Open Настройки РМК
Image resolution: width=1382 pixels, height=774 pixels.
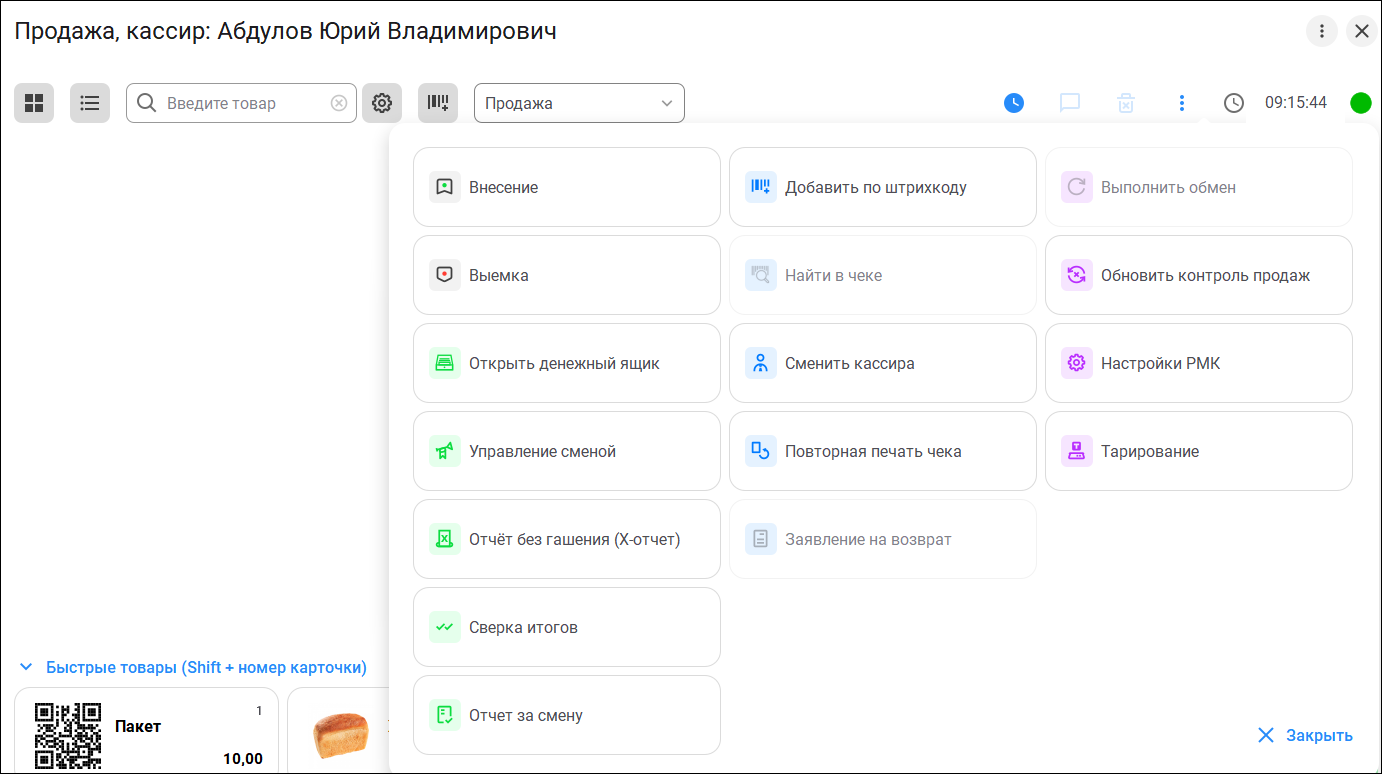tap(1198, 363)
